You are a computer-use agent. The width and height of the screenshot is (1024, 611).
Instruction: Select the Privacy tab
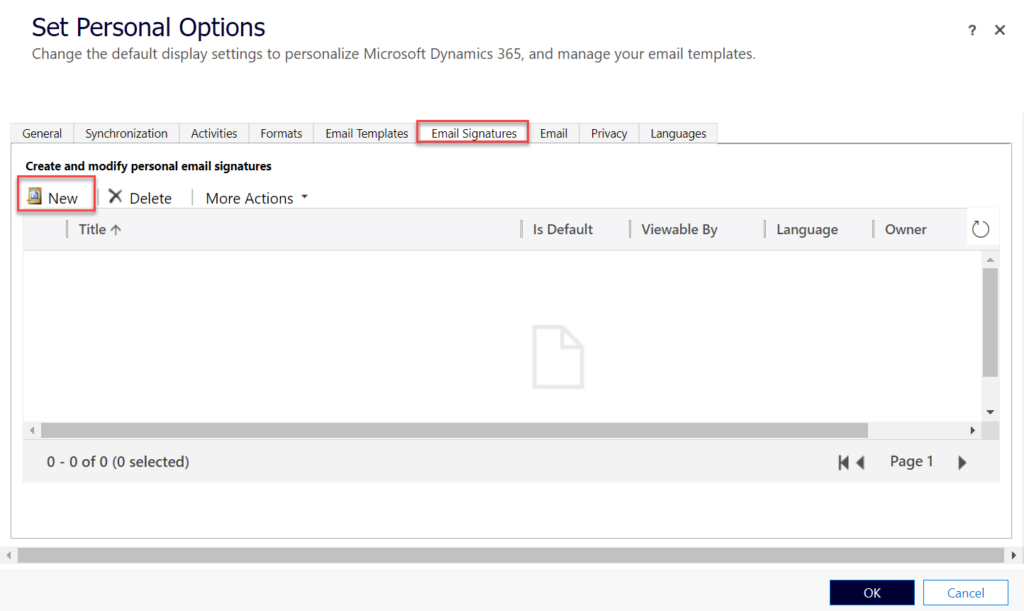coord(608,133)
